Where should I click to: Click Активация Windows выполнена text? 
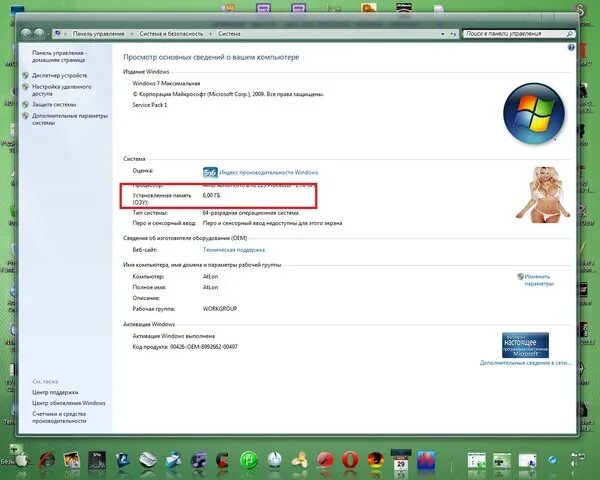[x=173, y=336]
